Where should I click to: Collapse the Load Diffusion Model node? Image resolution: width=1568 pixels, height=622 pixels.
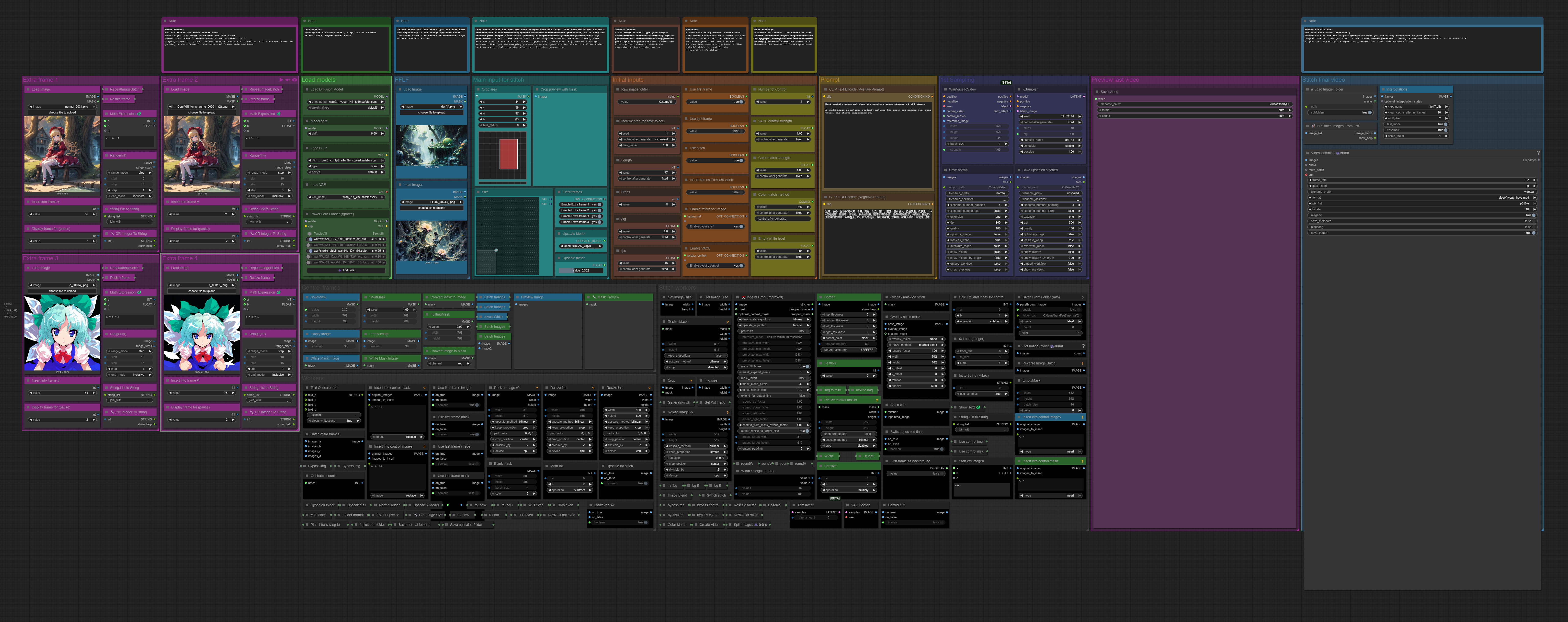coord(307,90)
